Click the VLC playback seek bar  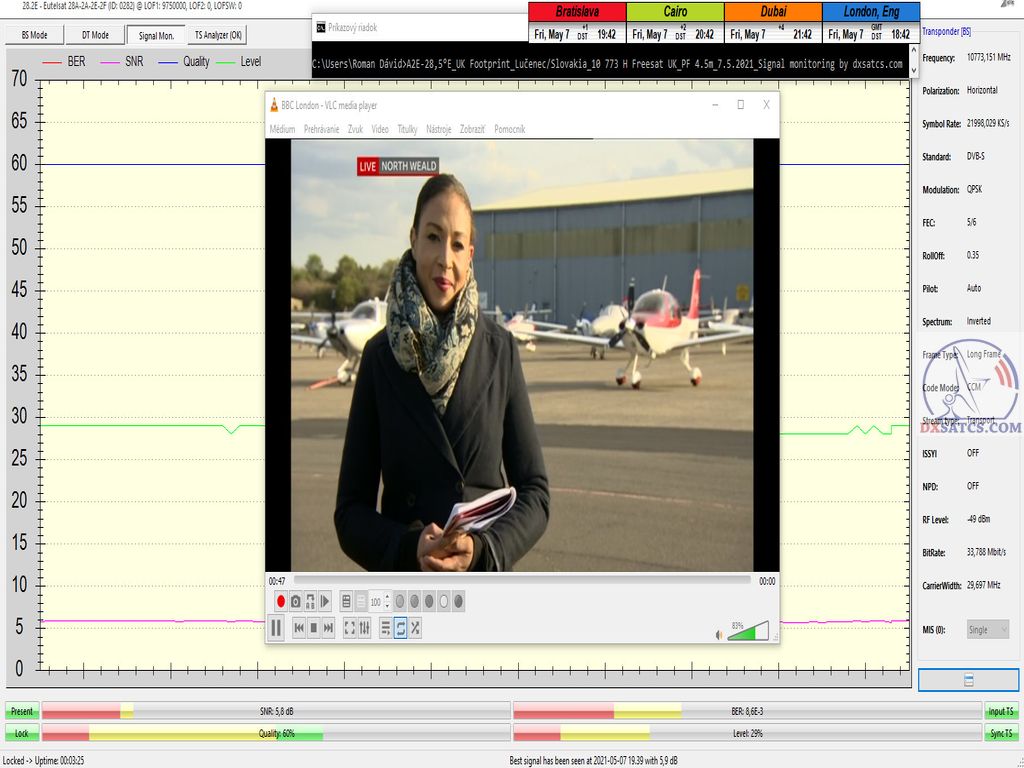520,581
